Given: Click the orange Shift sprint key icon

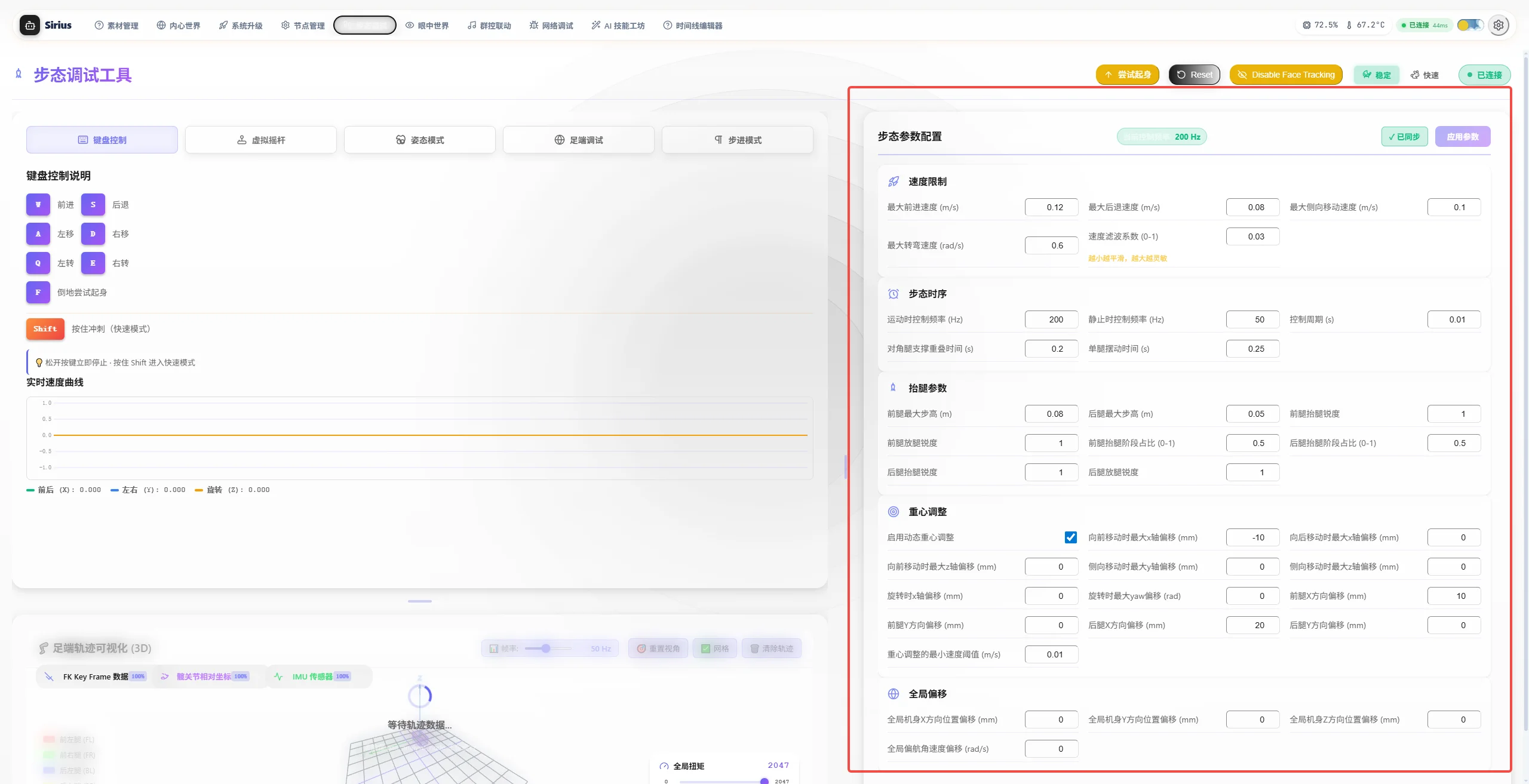Looking at the screenshot, I should pyautogui.click(x=45, y=329).
